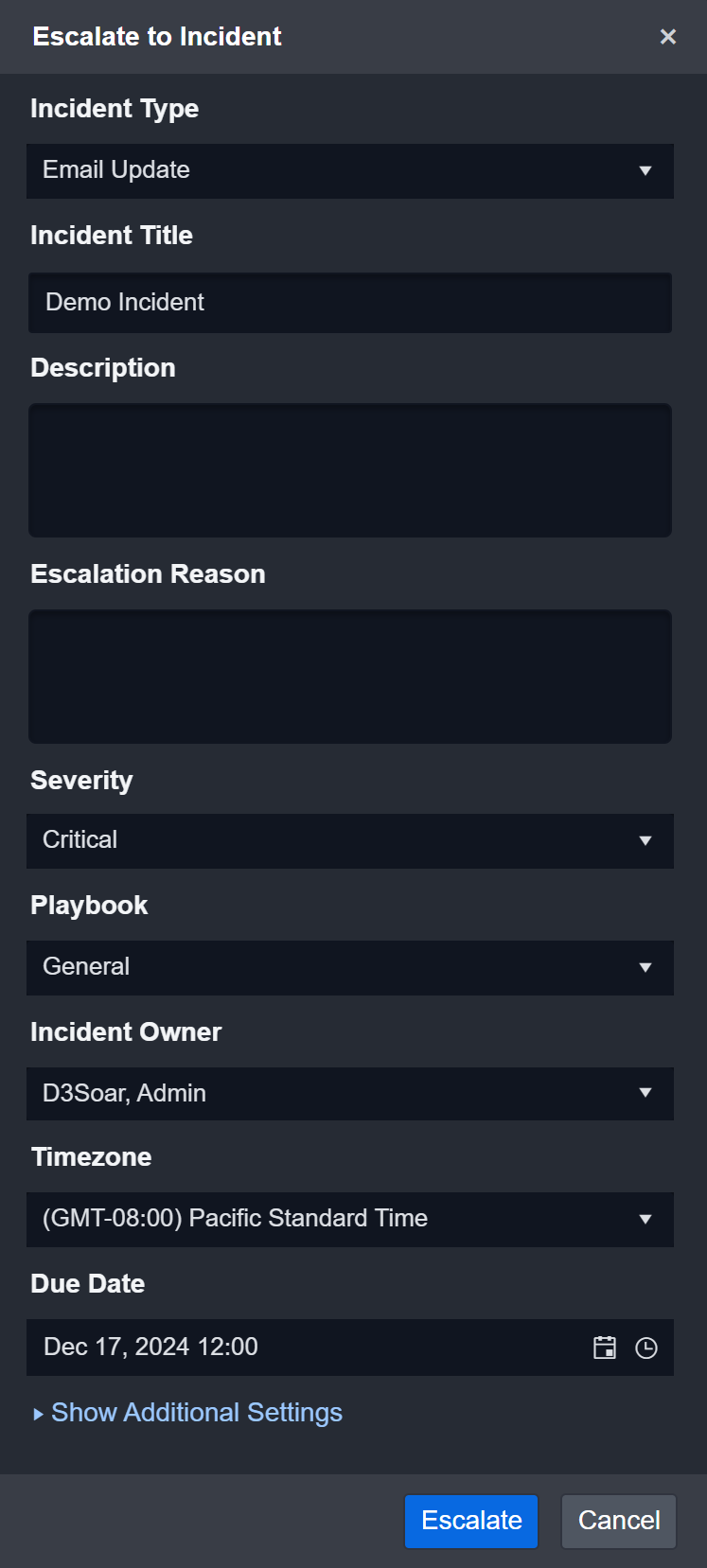Close the Escalate to Incident dialog
The image size is (707, 1568).
(x=668, y=36)
